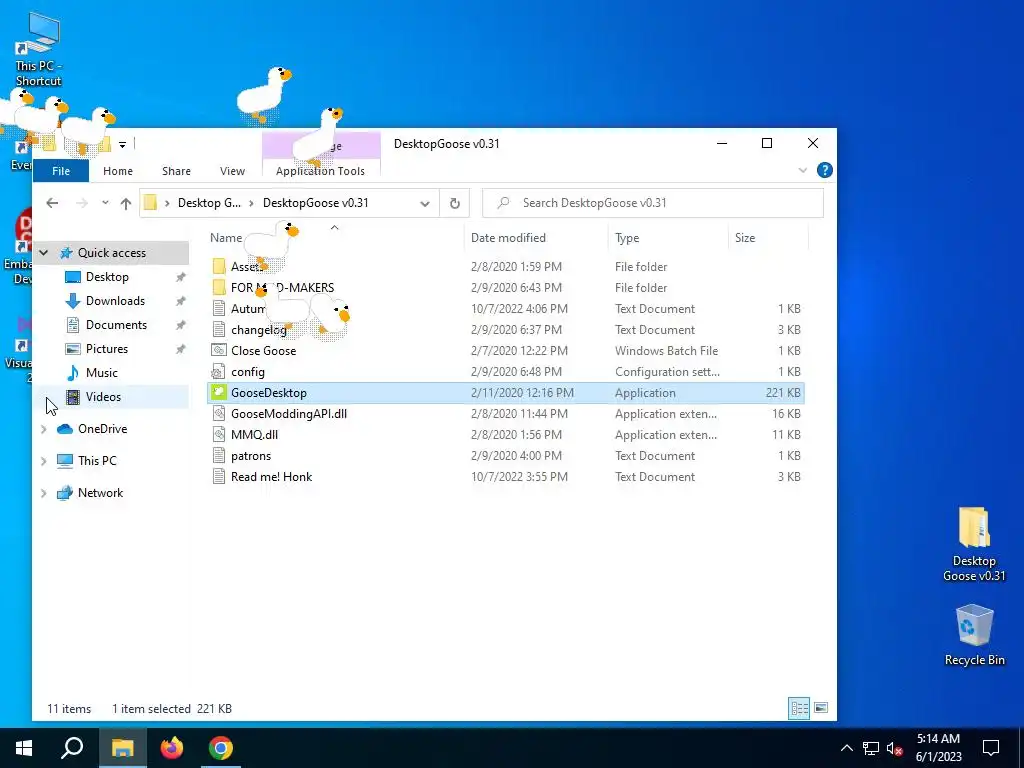Go up one folder level
1024x768 pixels.
(x=126, y=203)
